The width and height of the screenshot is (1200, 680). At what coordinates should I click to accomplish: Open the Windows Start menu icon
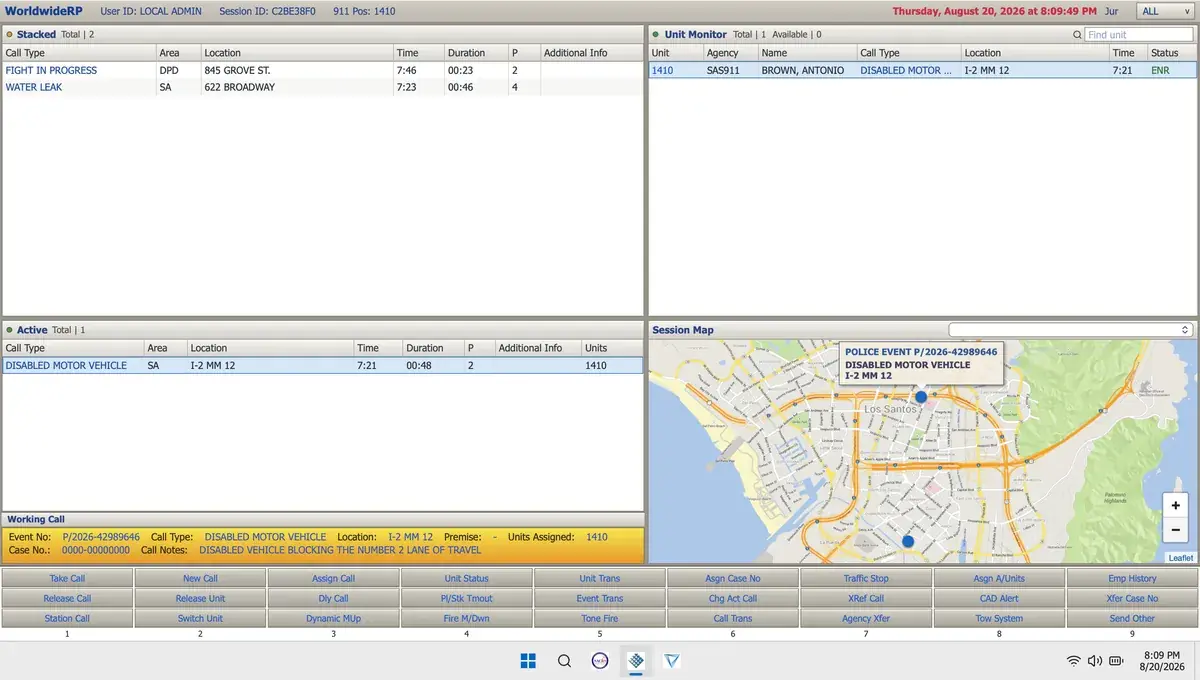[x=528, y=660]
